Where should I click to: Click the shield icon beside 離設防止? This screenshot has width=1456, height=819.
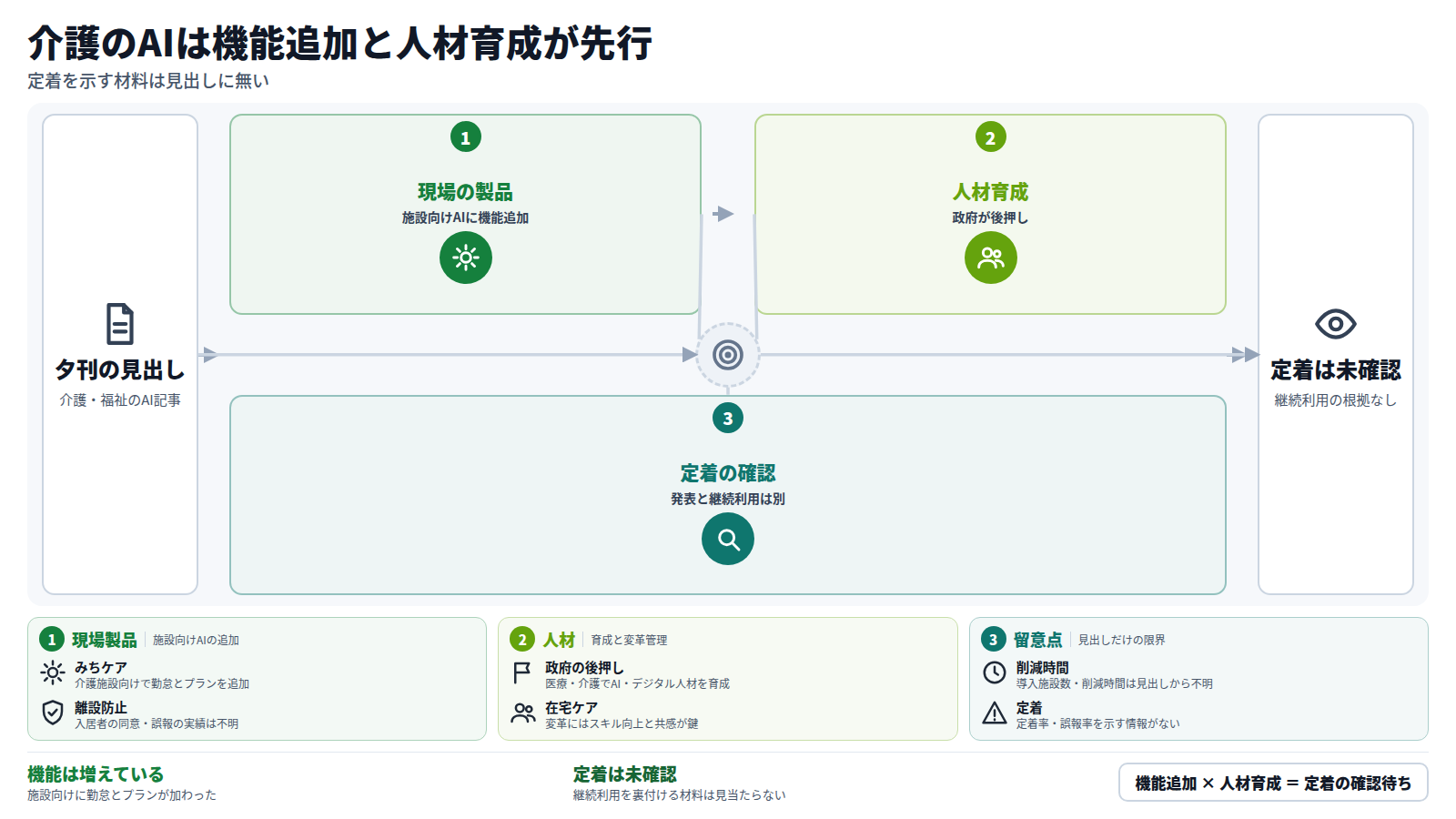53,713
